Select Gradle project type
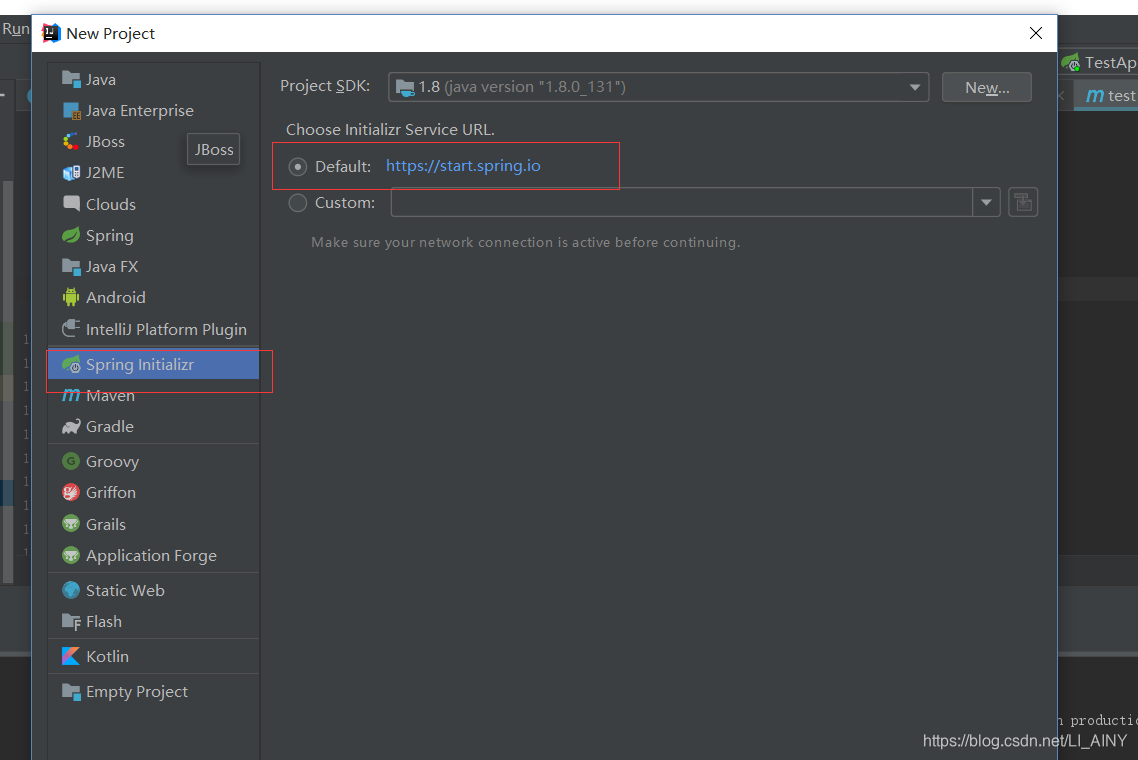The width and height of the screenshot is (1138, 760). coord(153,427)
